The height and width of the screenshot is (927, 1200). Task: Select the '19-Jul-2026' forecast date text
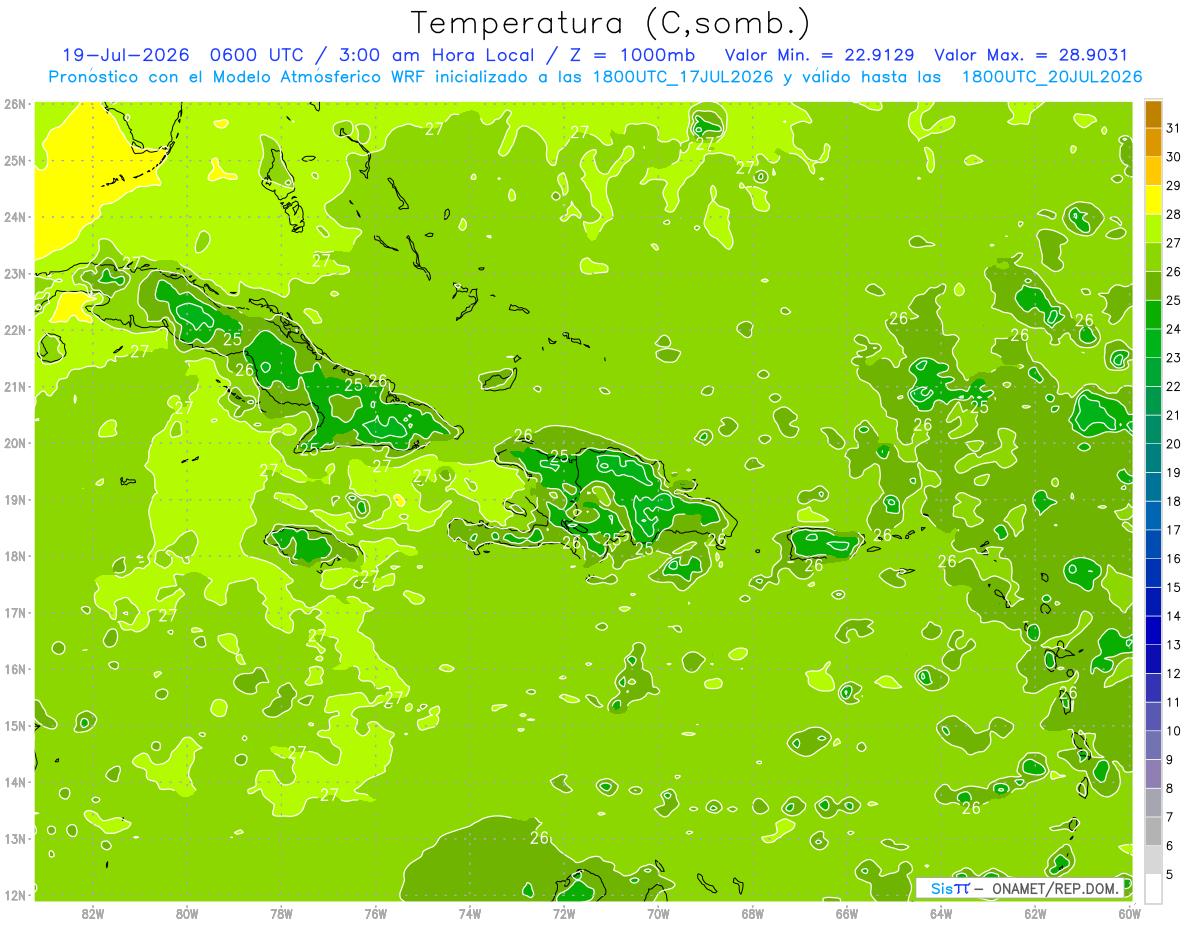pyautogui.click(x=126, y=55)
